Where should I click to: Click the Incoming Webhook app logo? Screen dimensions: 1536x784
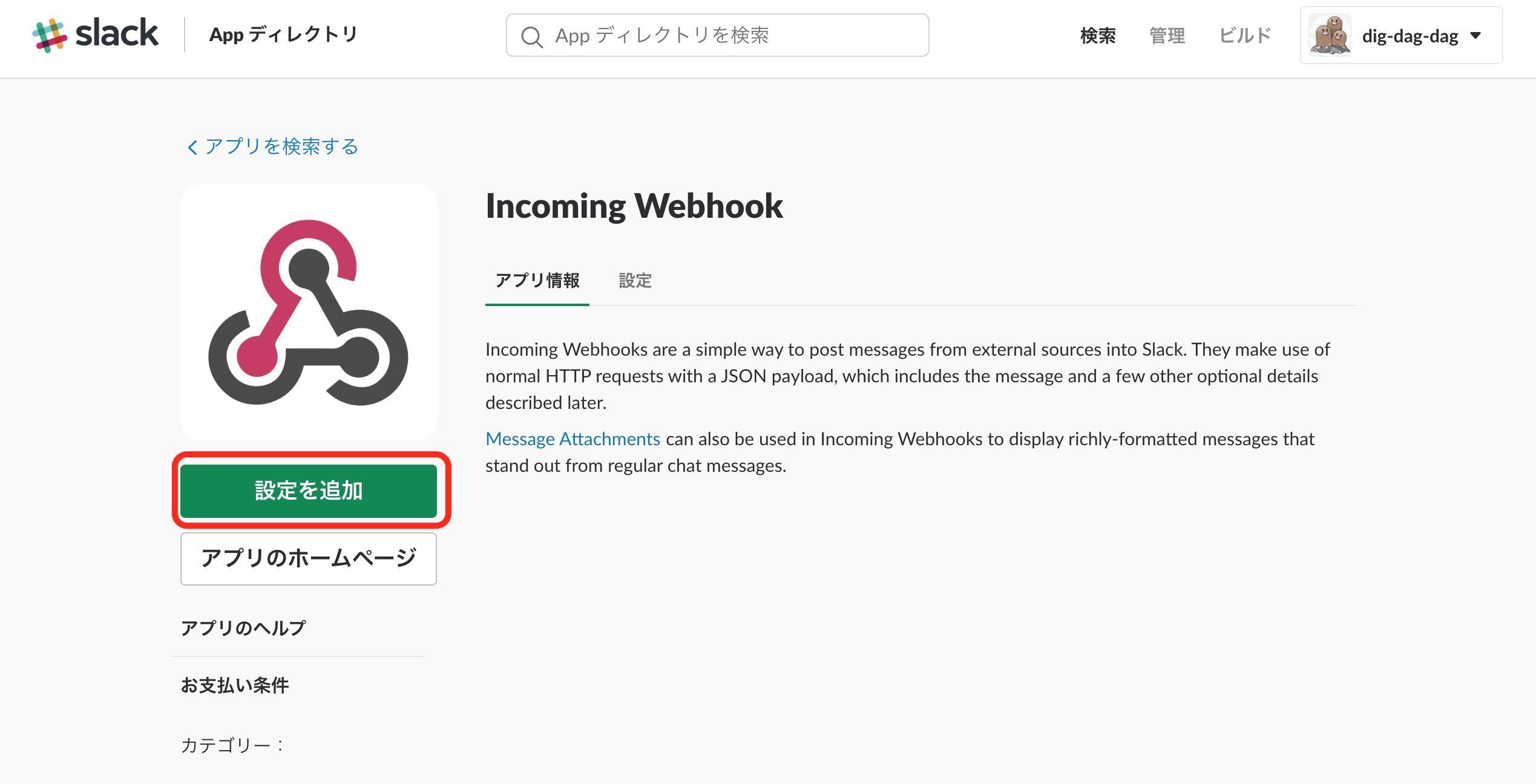(308, 312)
